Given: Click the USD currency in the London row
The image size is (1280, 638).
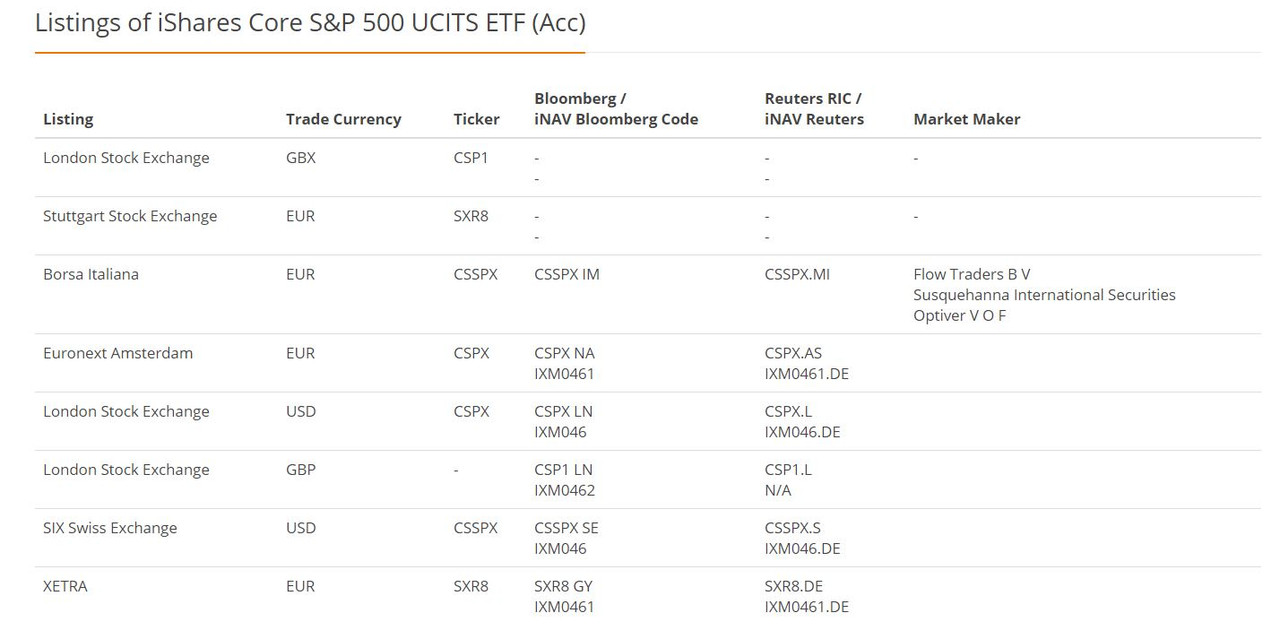Looking at the screenshot, I should (x=301, y=411).
